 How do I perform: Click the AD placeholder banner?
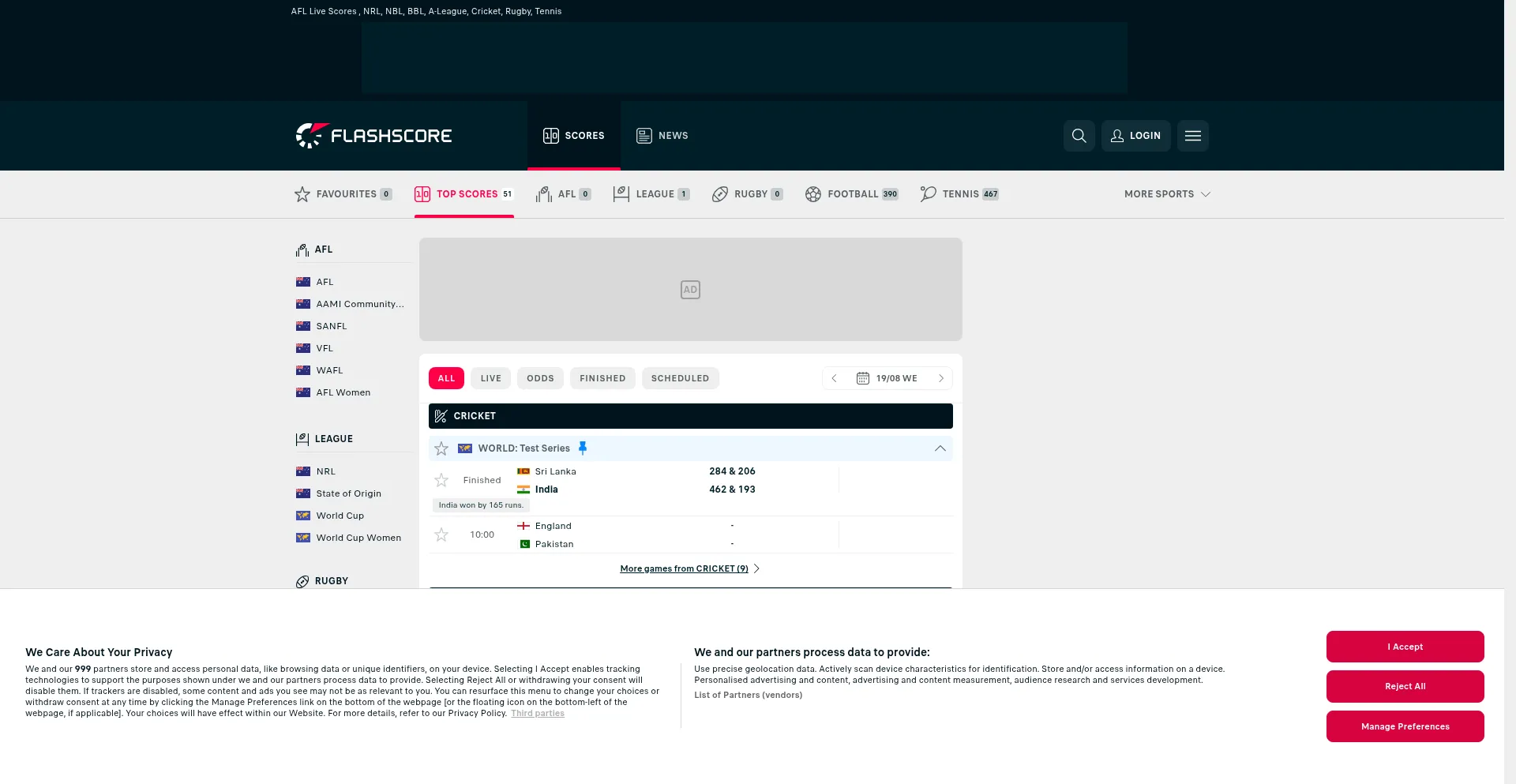[690, 290]
